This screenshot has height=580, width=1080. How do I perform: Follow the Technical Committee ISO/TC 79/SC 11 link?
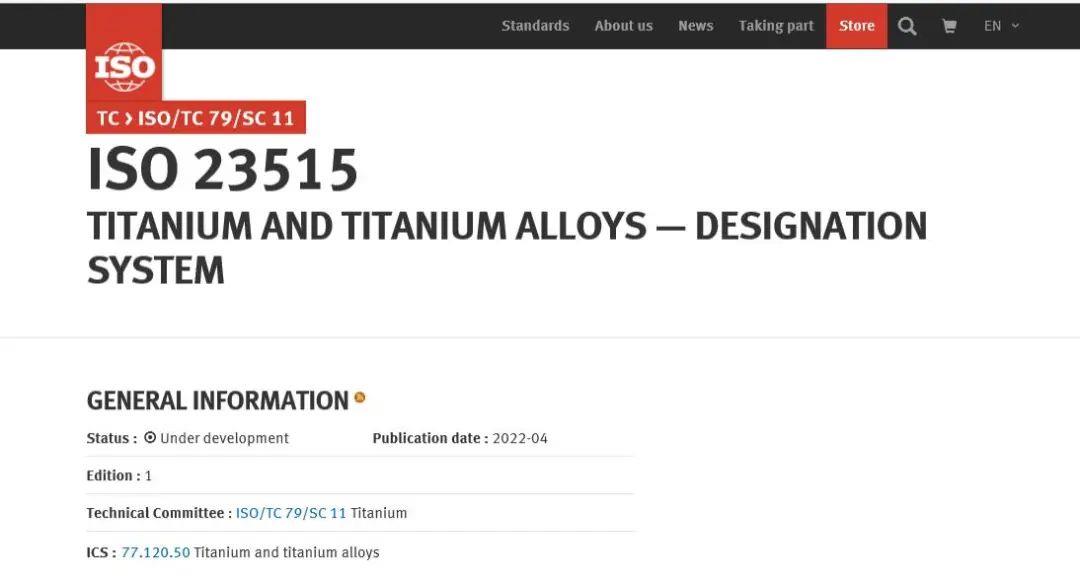tap(291, 513)
